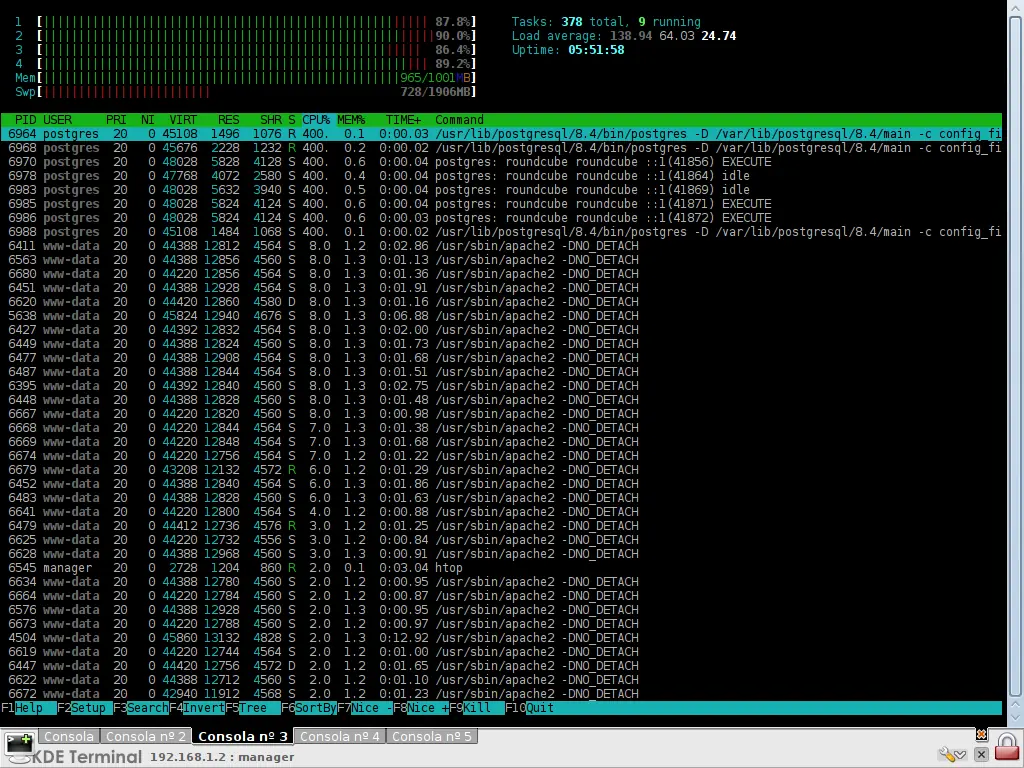
Task: Select apache2 process PID 5638
Action: pos(501,315)
